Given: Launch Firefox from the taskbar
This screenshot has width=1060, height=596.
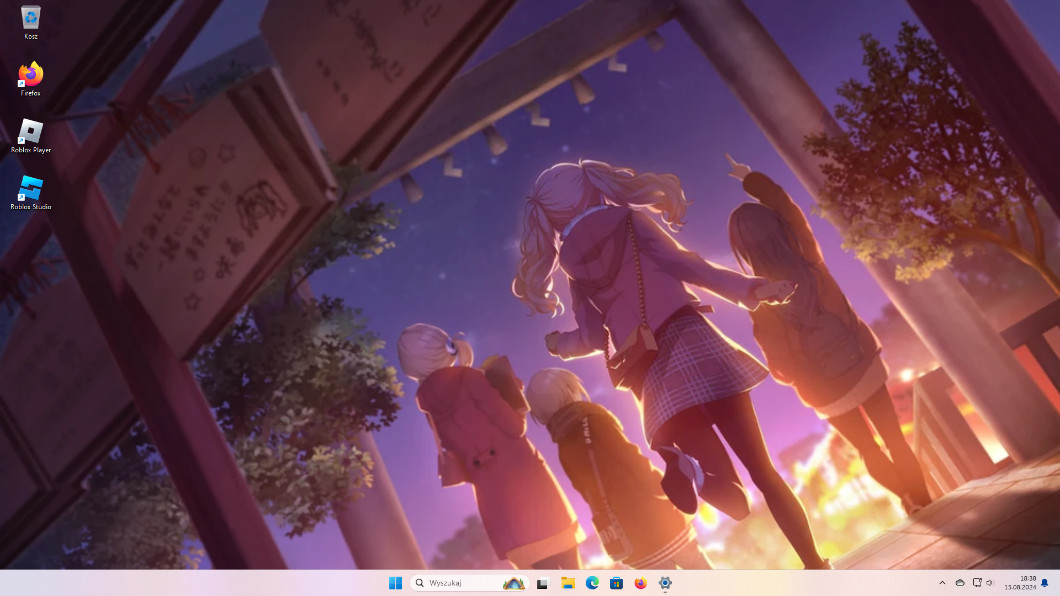Looking at the screenshot, I should click(640, 583).
